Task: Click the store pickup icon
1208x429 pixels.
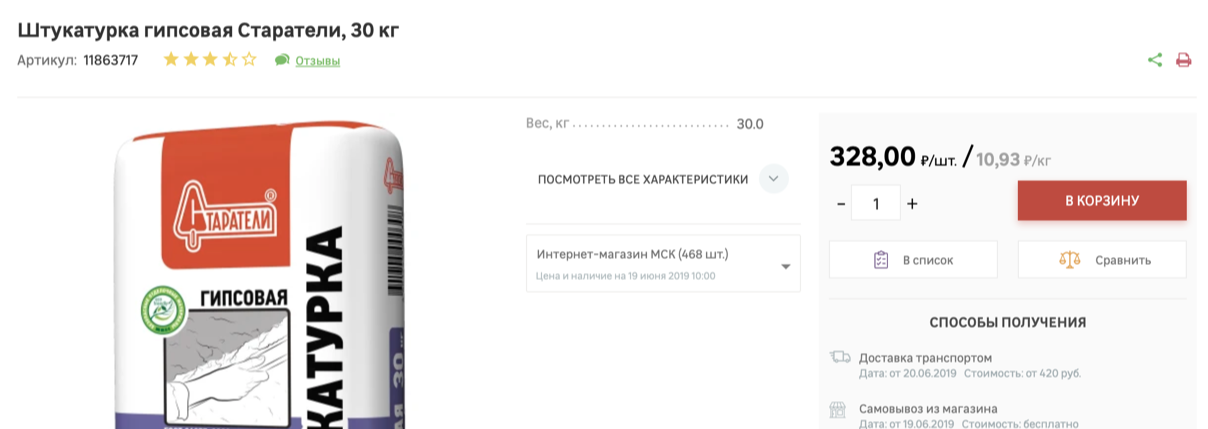Action: coord(839,409)
